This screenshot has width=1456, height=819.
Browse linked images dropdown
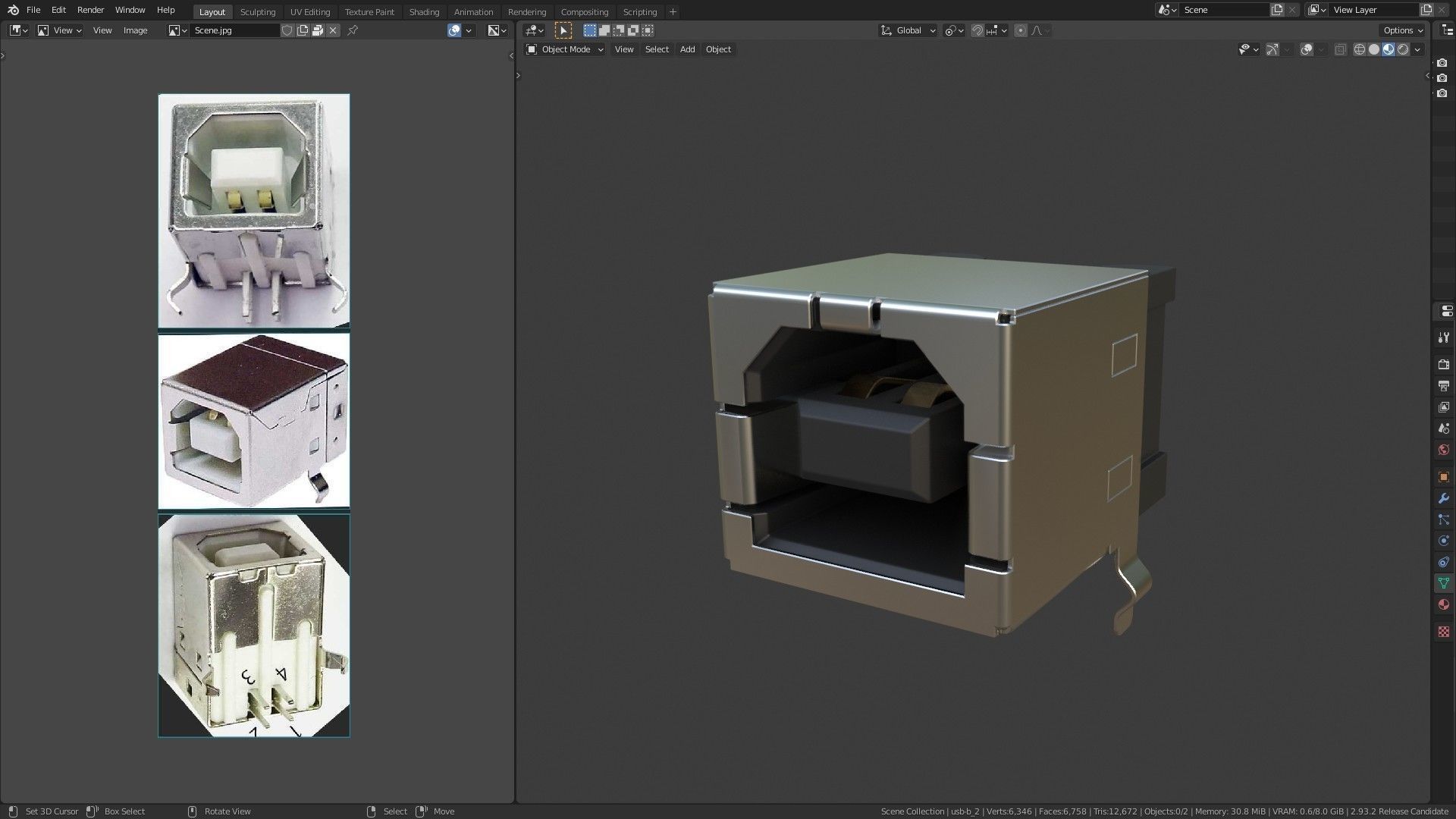177,30
